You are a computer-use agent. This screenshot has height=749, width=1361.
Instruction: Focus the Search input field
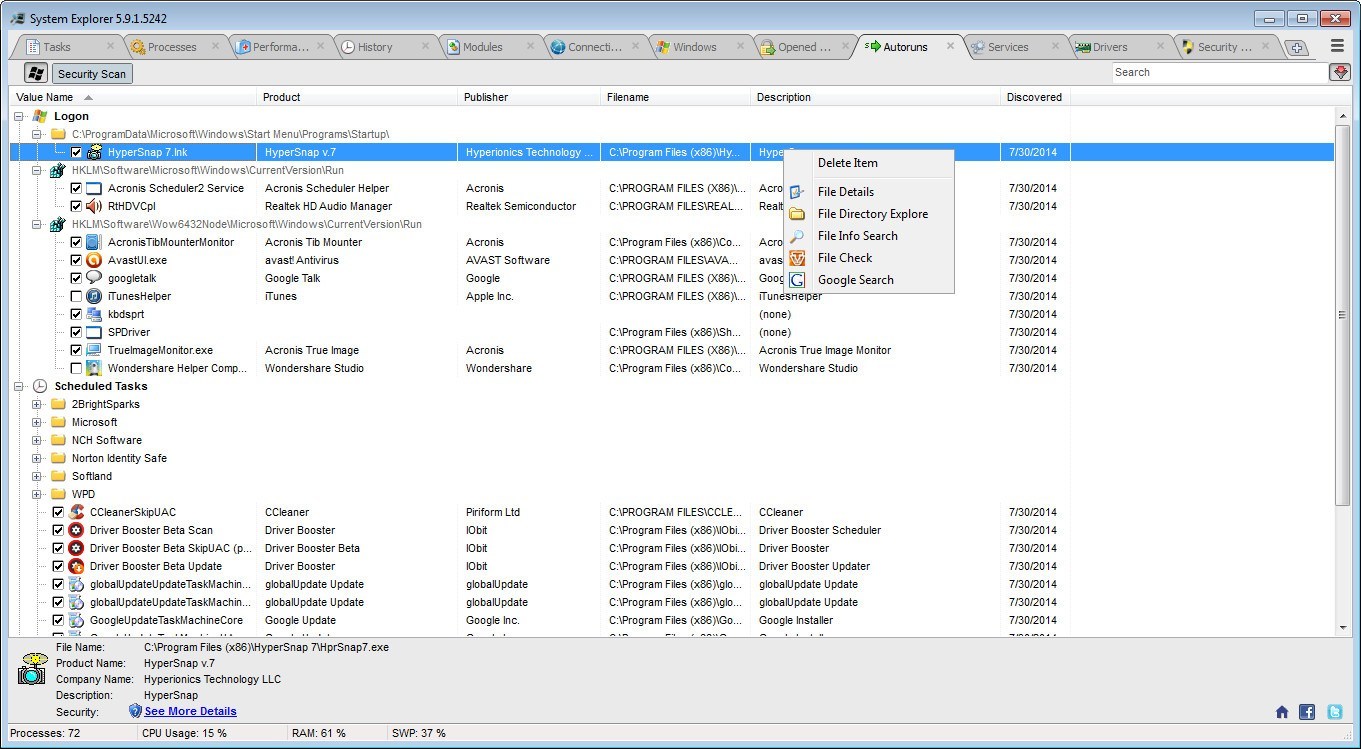coord(1219,72)
